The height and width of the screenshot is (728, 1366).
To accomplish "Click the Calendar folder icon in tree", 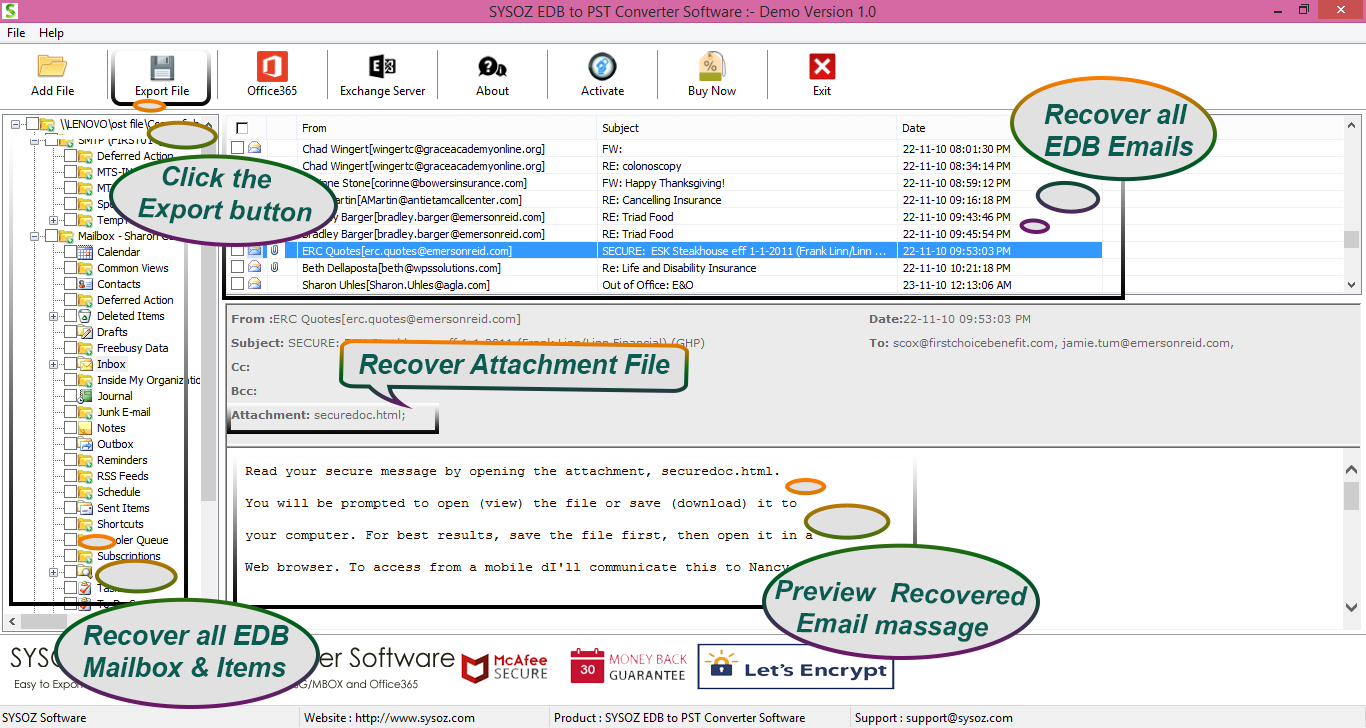I will 86,252.
